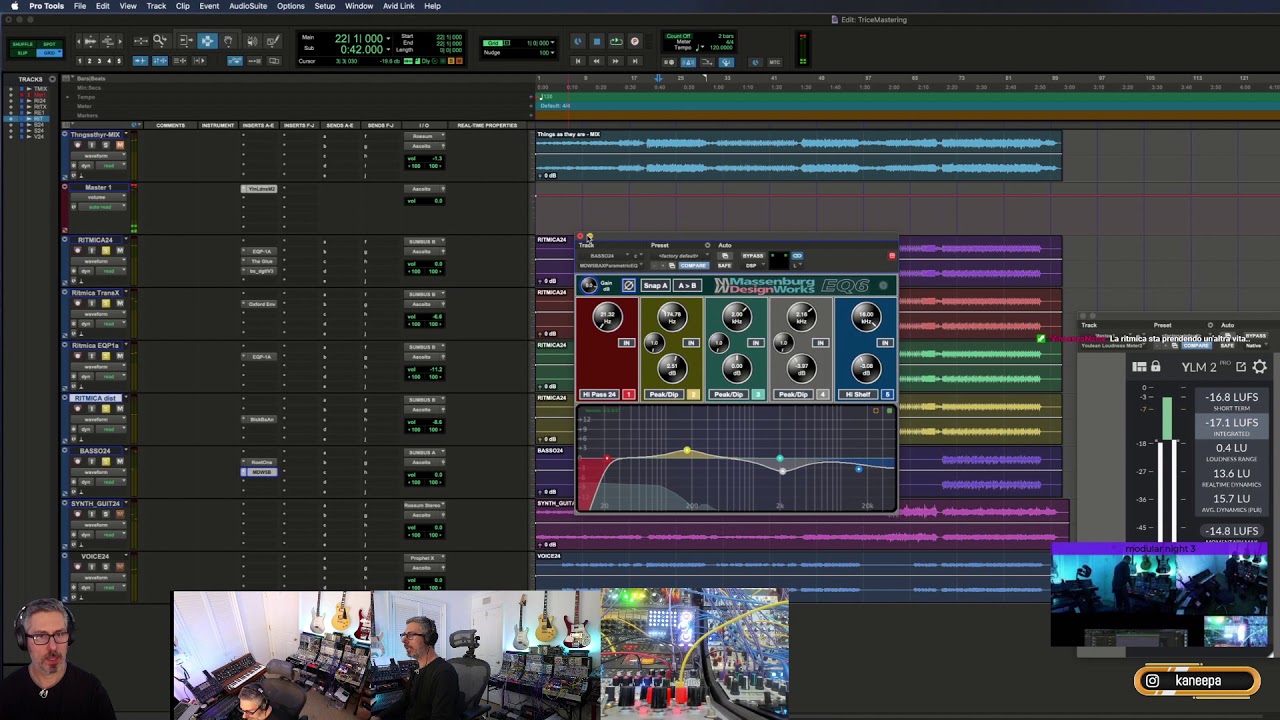The image size is (1280, 720).
Task: Open Hi Shelf filter type dropdown
Action: (857, 394)
